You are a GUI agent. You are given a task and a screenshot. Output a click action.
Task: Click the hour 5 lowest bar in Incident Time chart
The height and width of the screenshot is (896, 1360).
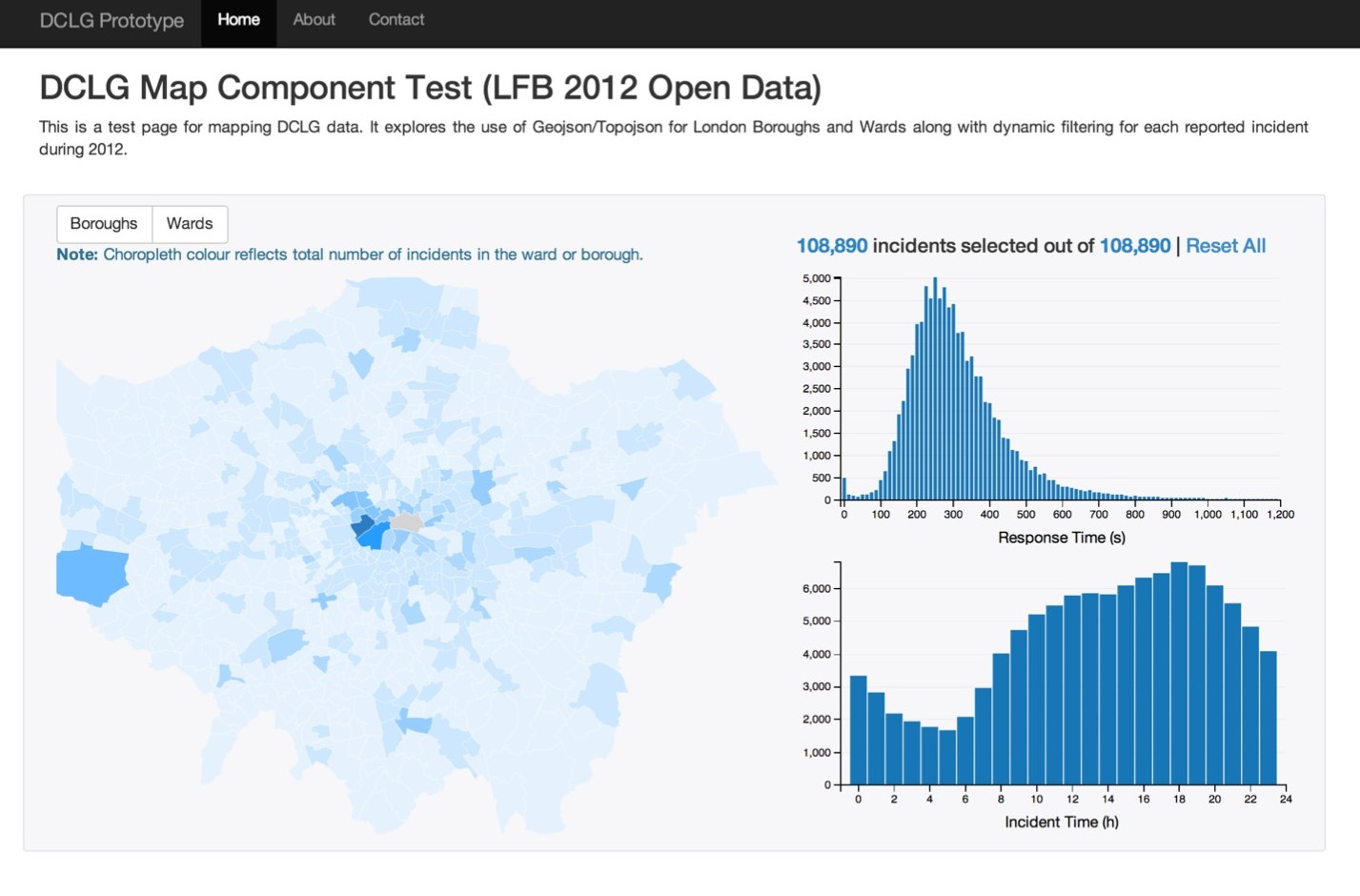[x=947, y=758]
